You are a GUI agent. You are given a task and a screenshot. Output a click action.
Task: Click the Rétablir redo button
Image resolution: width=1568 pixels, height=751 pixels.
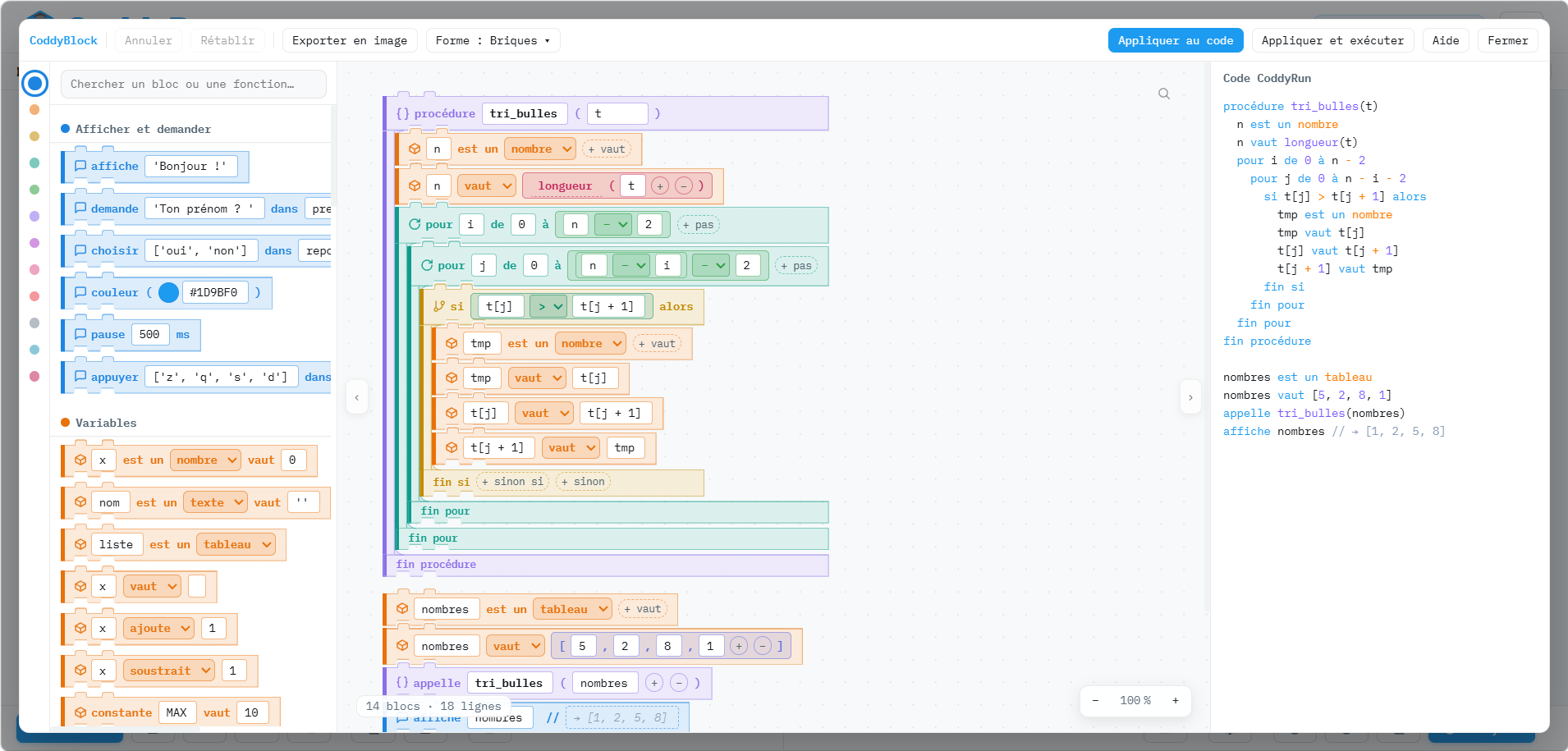pyautogui.click(x=227, y=40)
